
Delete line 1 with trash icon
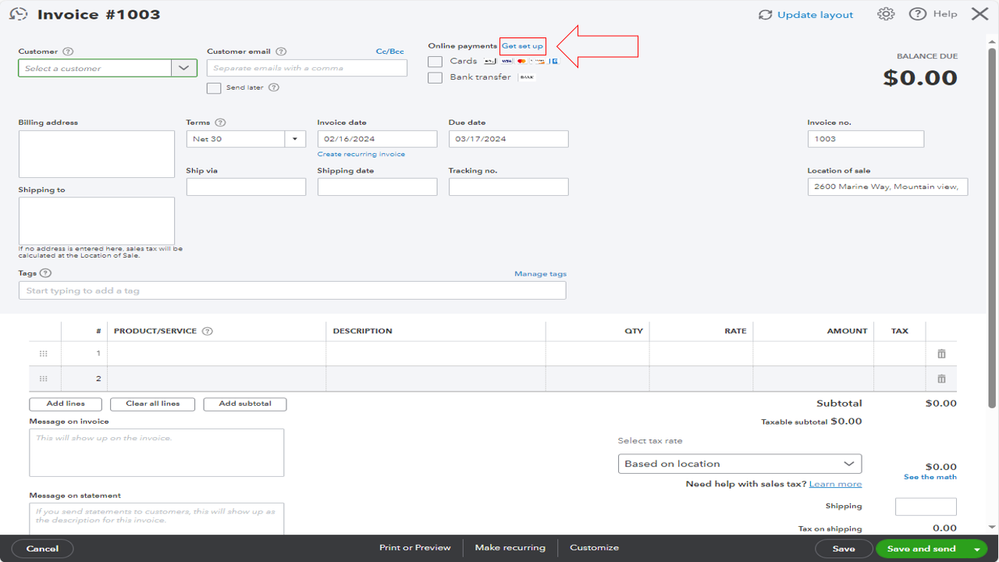942,354
